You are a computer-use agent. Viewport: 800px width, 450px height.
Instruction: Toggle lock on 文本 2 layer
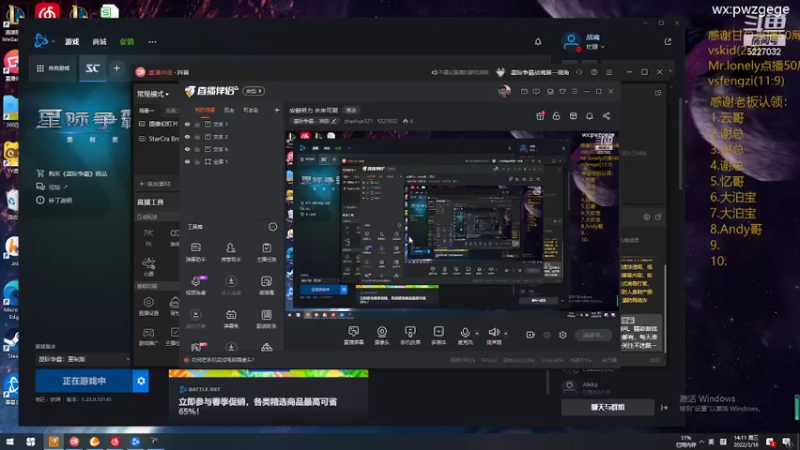click(x=197, y=137)
